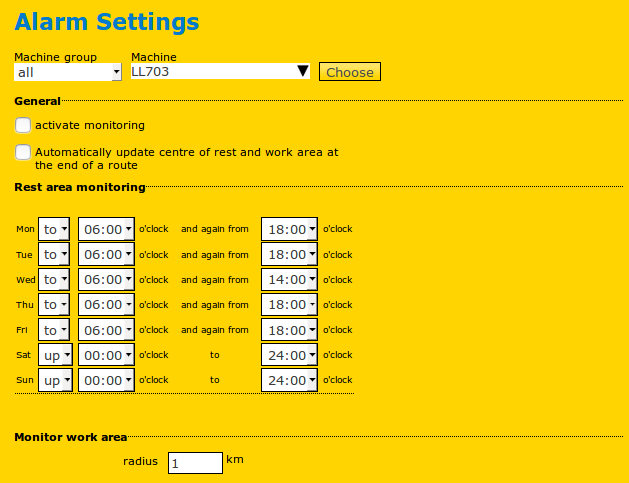Open the Machine group dropdown
The width and height of the screenshot is (629, 483).
click(68, 72)
